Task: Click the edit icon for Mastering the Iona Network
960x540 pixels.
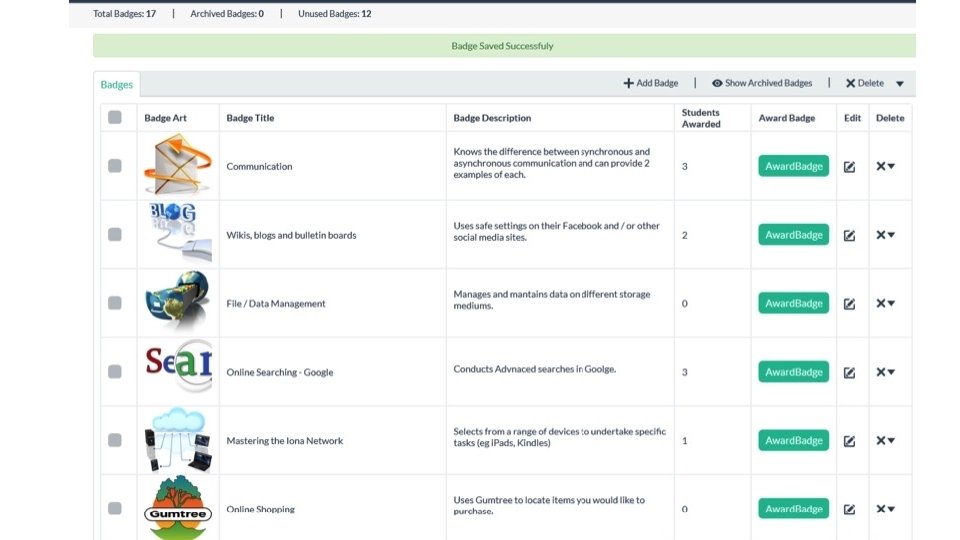Action: pos(849,441)
